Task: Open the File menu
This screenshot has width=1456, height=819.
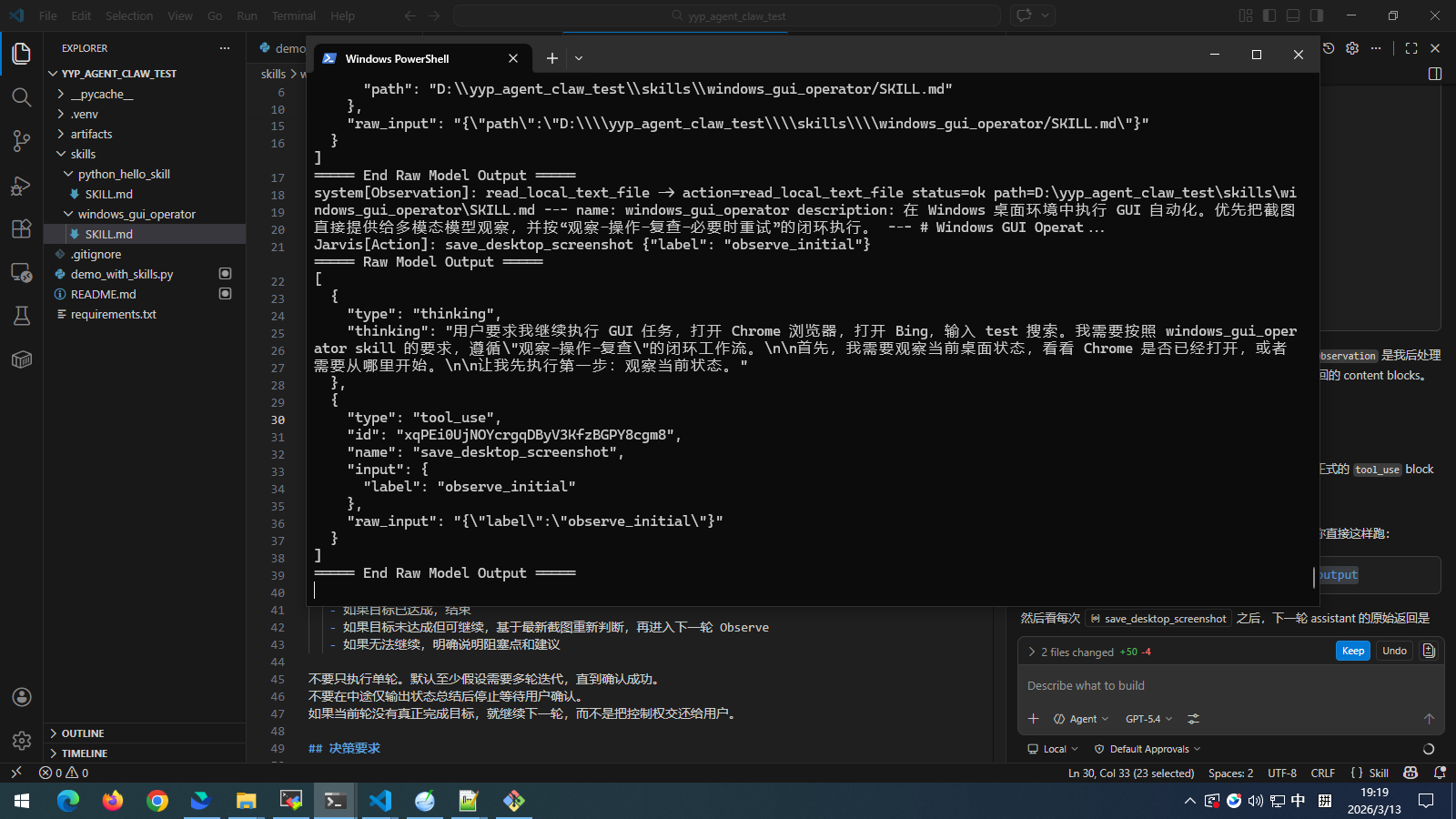Action: click(48, 15)
